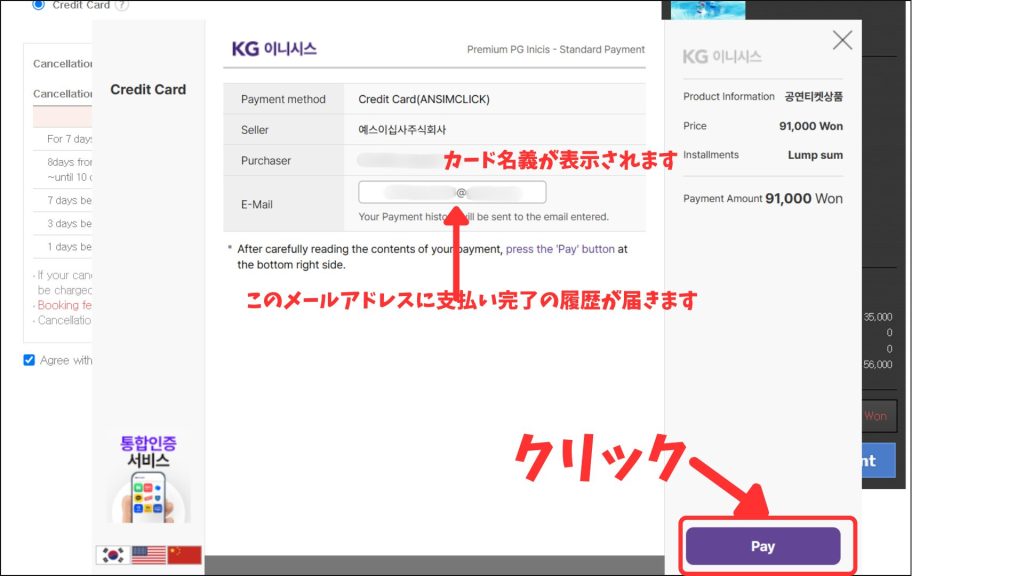
Task: Open the integrated authentication service banner
Action: tap(148, 480)
